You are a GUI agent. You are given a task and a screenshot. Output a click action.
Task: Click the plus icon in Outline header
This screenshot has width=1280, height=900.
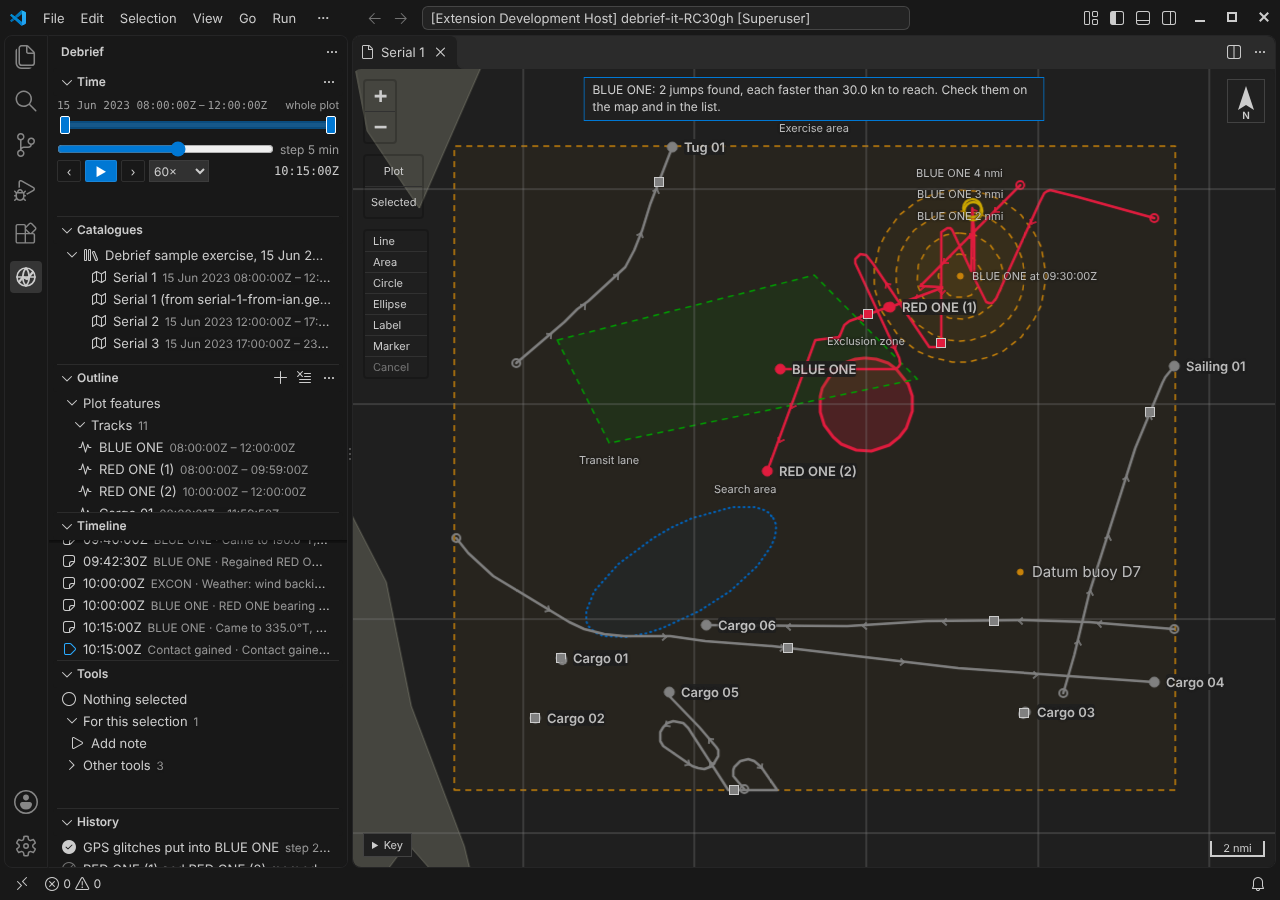click(x=281, y=378)
